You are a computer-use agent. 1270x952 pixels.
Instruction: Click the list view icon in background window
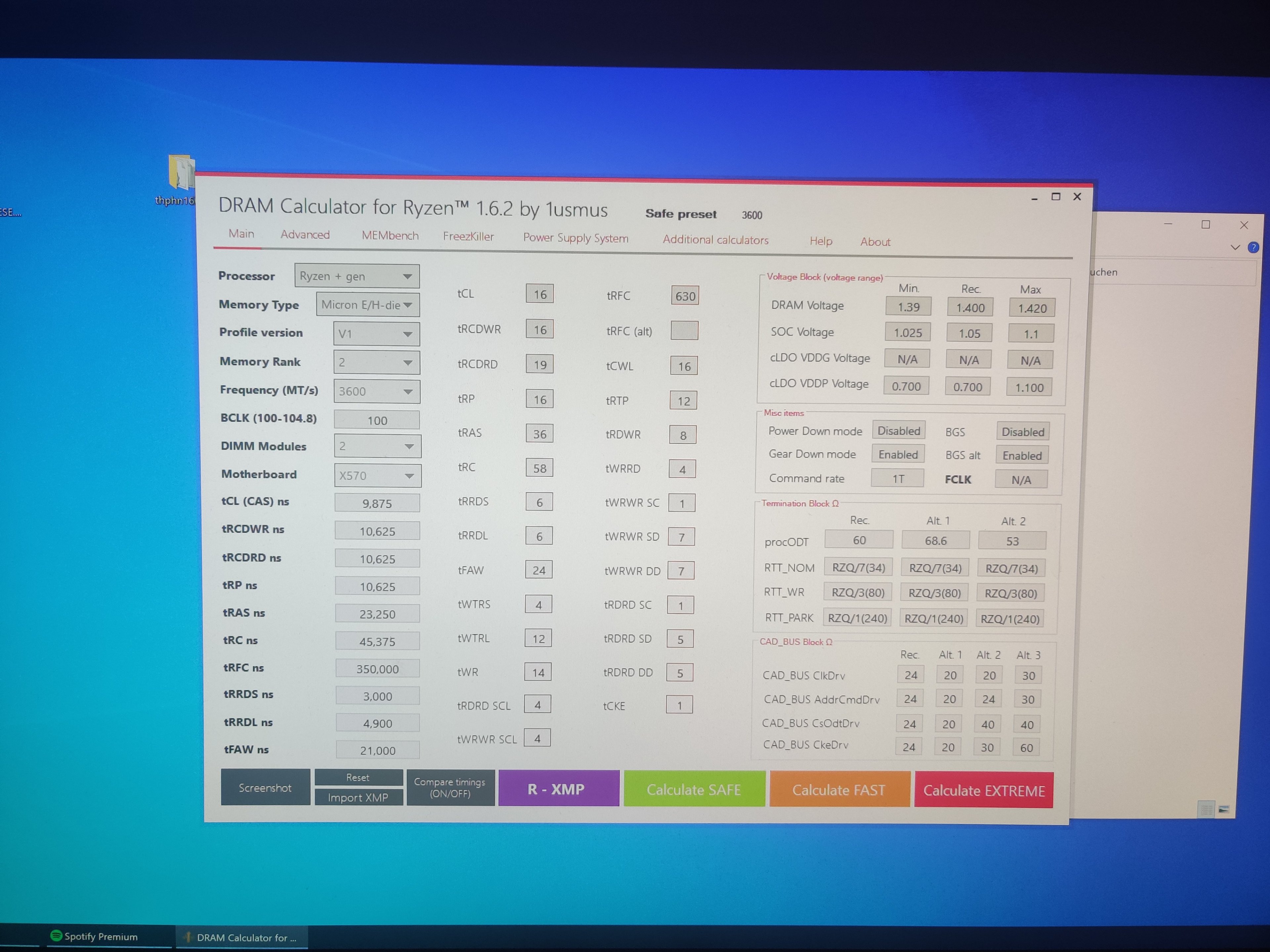(x=1206, y=810)
